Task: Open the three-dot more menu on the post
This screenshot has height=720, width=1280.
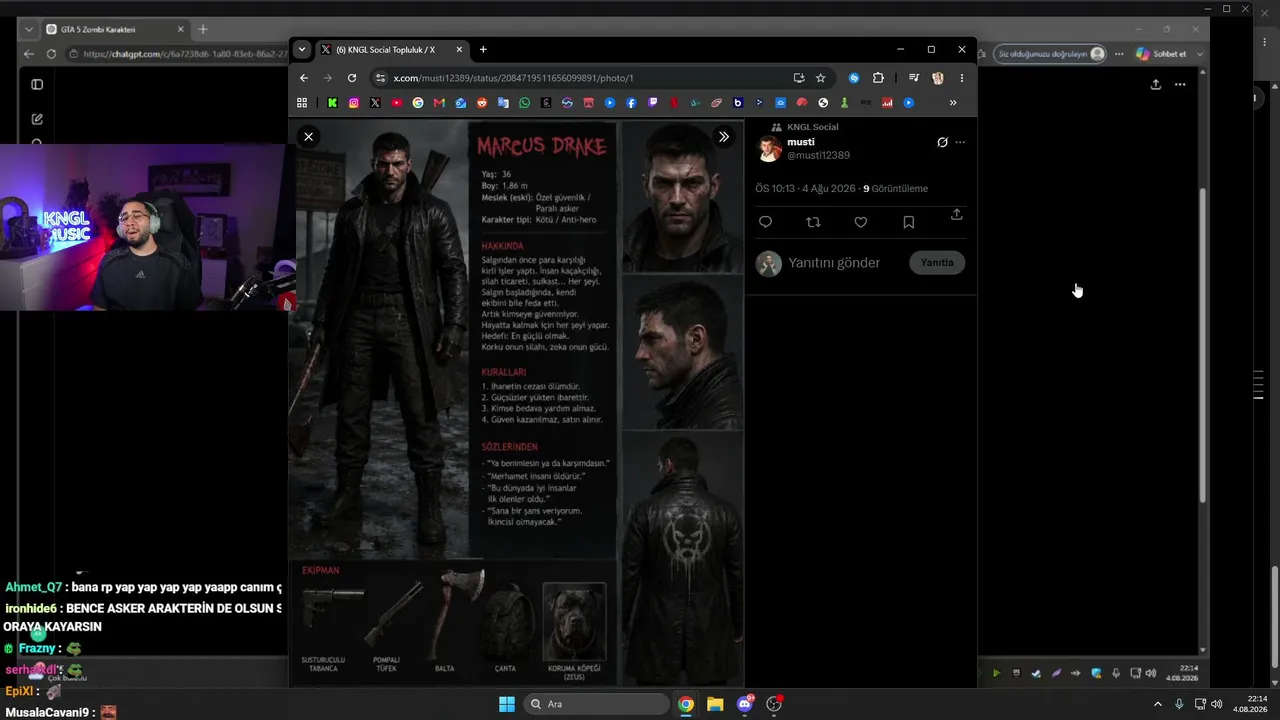Action: point(961,142)
